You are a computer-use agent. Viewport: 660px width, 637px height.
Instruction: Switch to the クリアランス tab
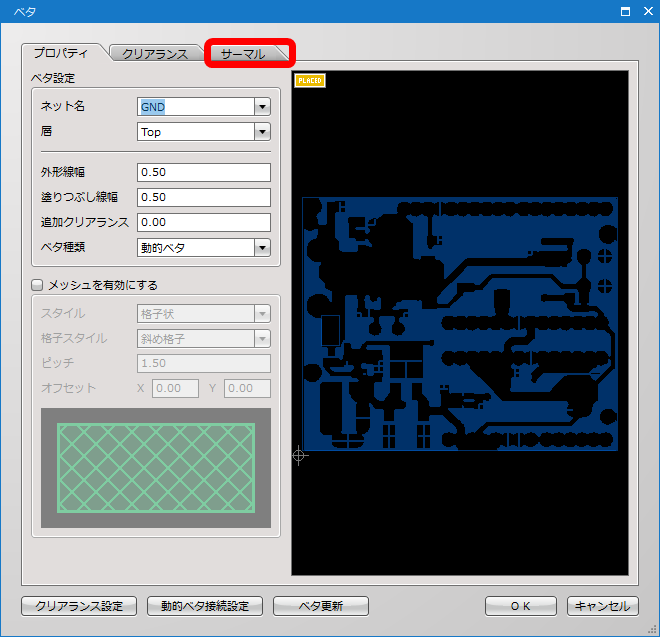point(155,54)
